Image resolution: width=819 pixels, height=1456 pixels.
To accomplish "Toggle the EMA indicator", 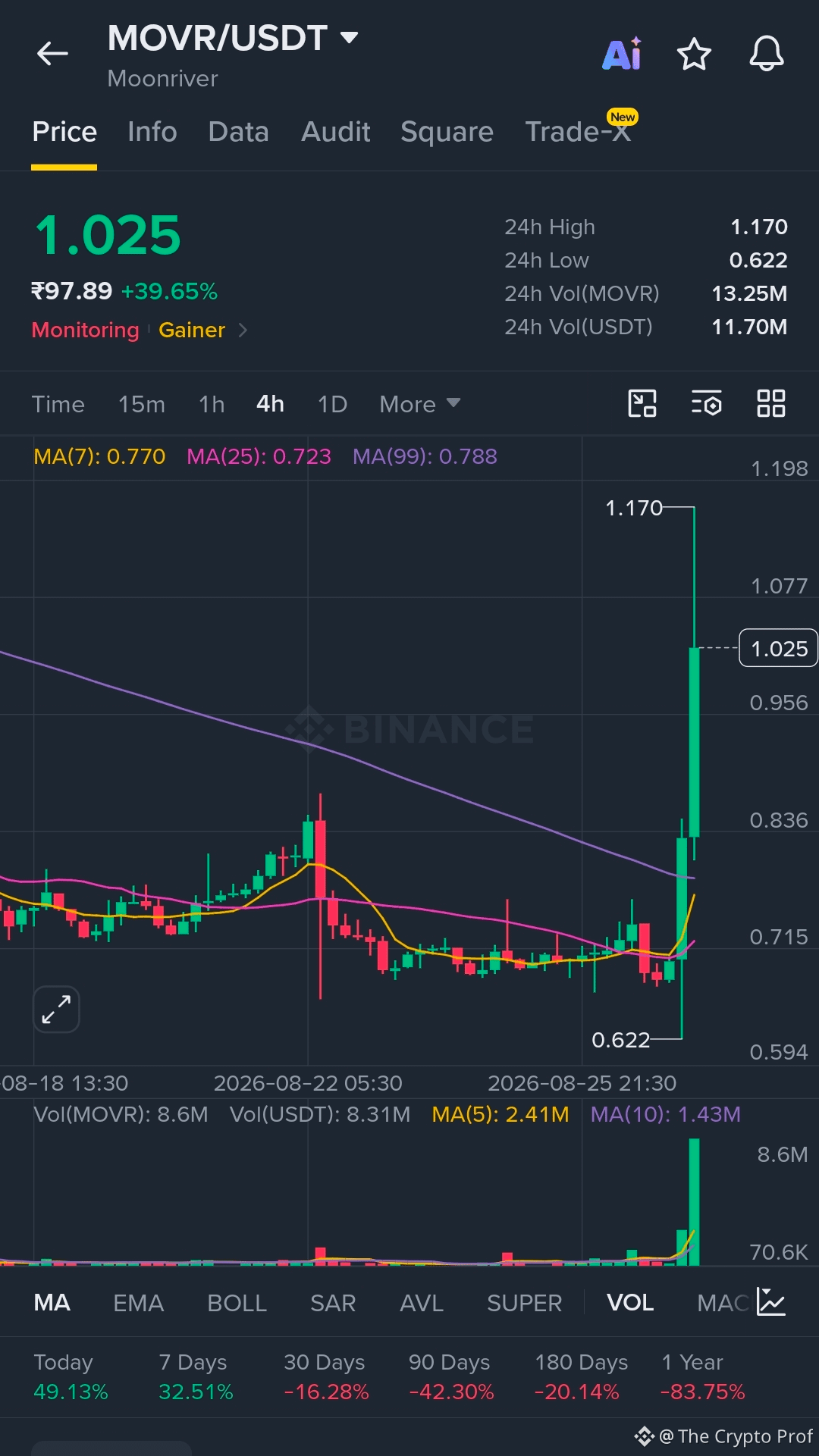I will (x=138, y=1303).
